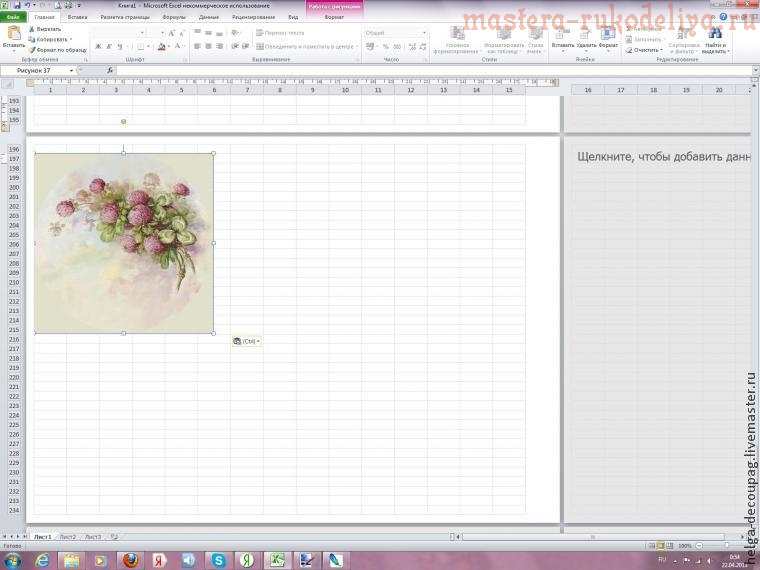760x570 pixels.
Task: Open Skype from the Windows taskbar
Action: (218, 560)
